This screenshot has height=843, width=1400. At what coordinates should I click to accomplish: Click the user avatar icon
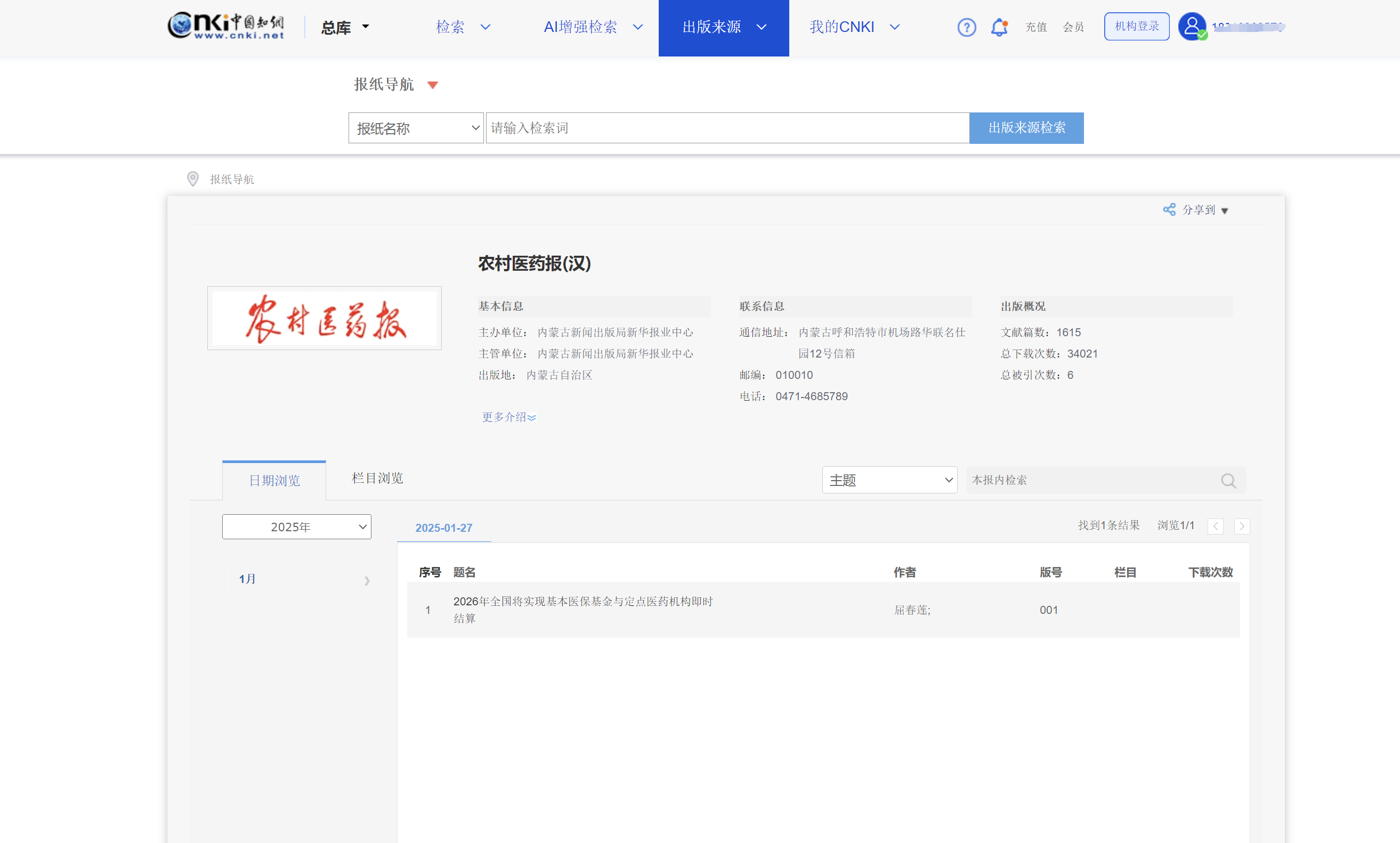pos(1192,26)
